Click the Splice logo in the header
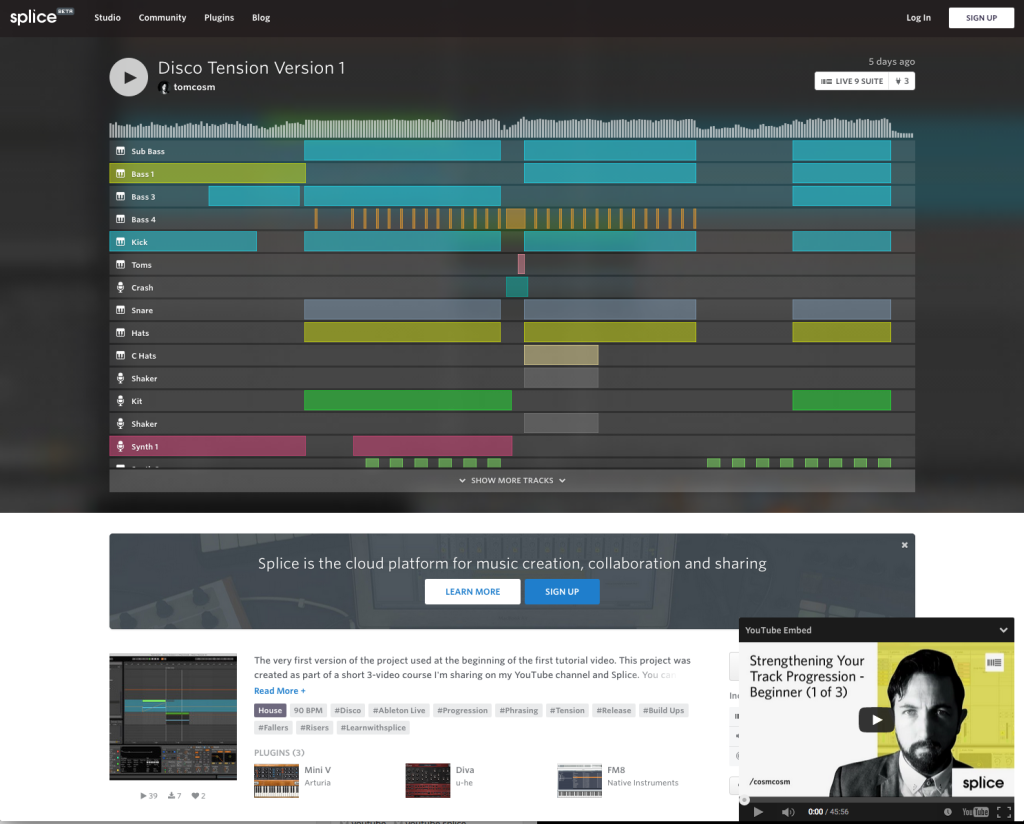Image resolution: width=1024 pixels, height=824 pixels. [41, 16]
